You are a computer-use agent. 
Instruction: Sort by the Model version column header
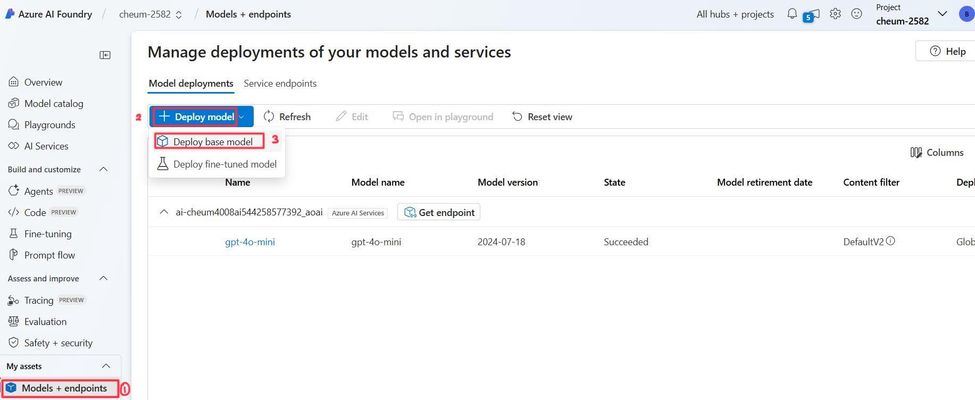click(507, 182)
